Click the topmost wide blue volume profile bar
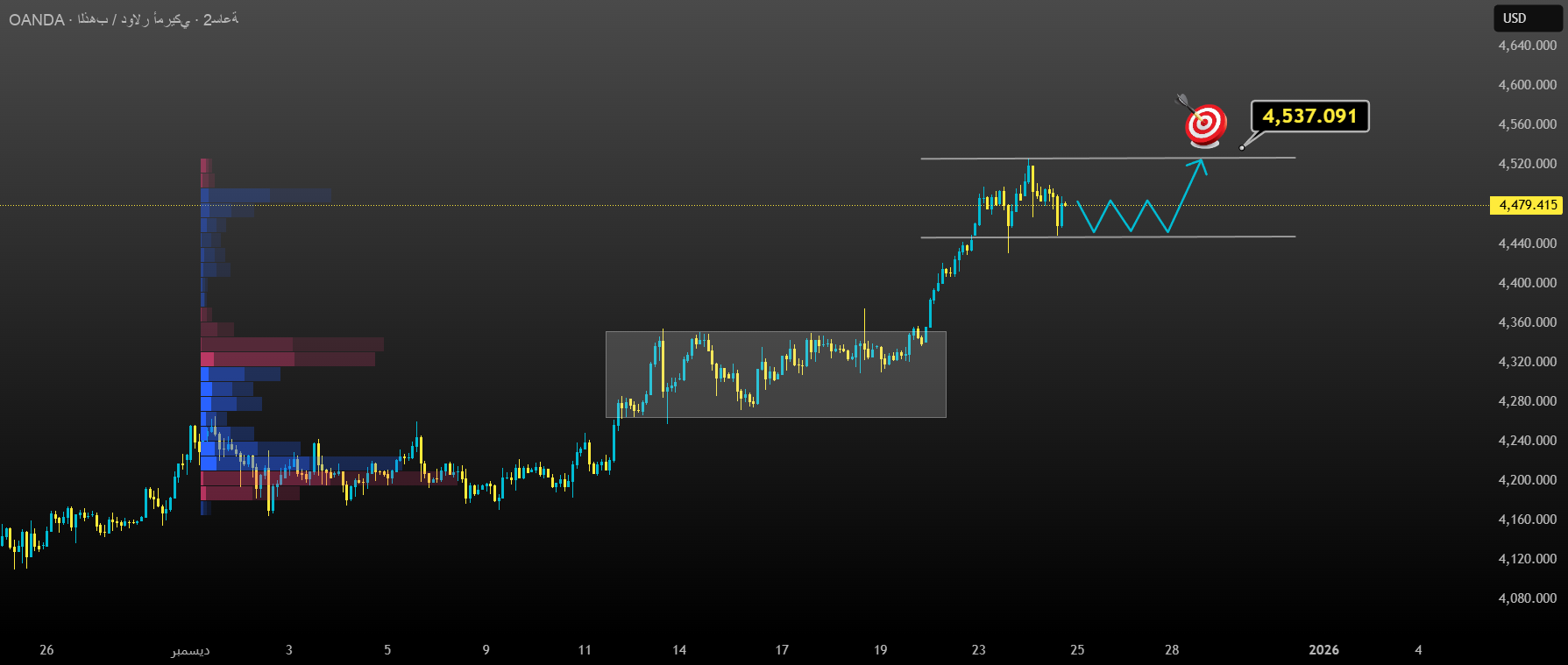1568x665 pixels. pos(267,195)
